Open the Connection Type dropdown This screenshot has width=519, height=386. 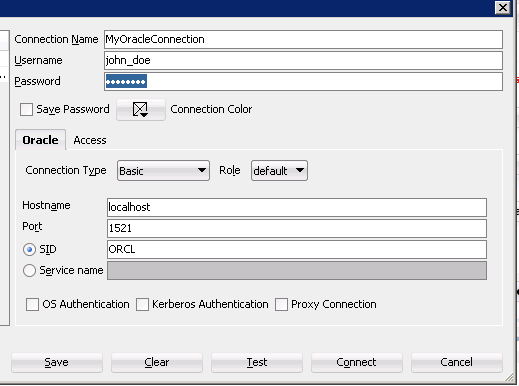point(163,171)
